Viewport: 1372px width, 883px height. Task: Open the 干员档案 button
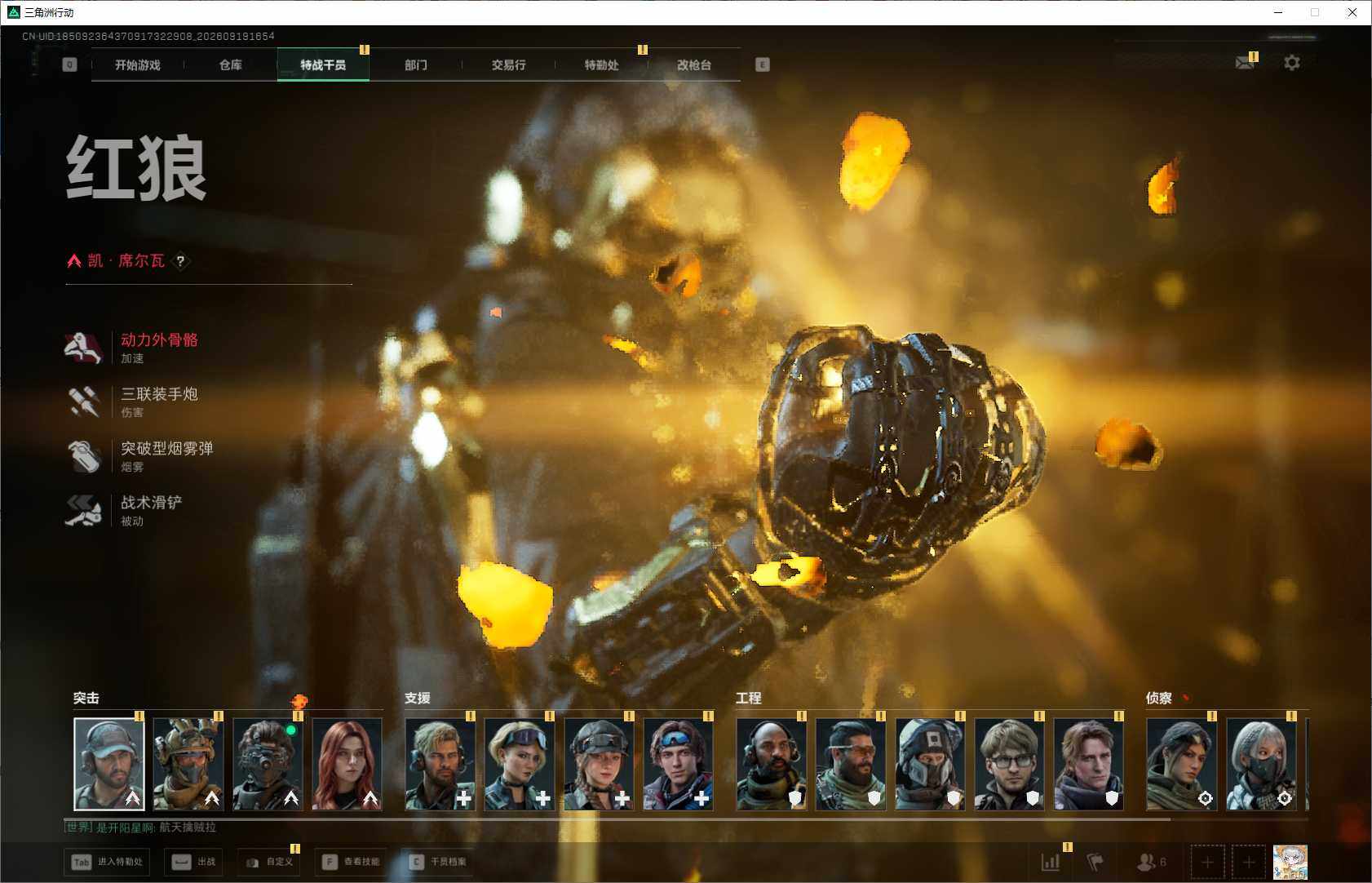point(437,862)
